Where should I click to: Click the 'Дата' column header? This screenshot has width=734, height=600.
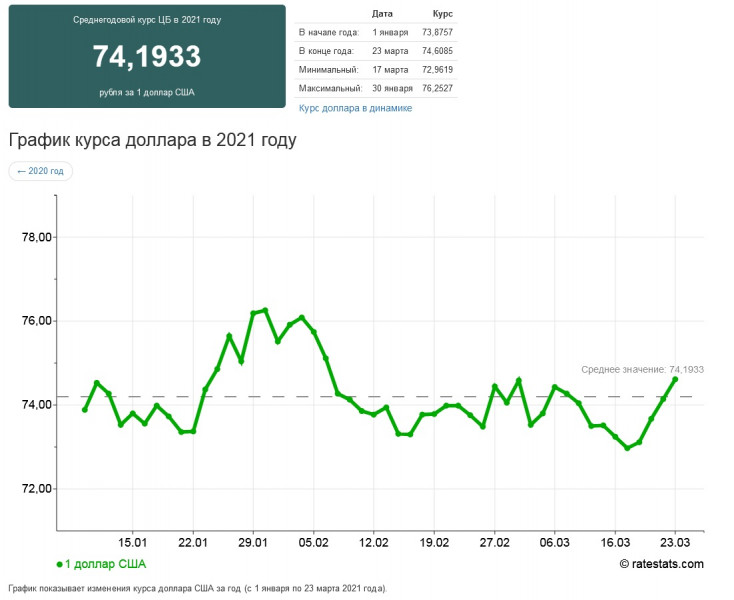[382, 14]
